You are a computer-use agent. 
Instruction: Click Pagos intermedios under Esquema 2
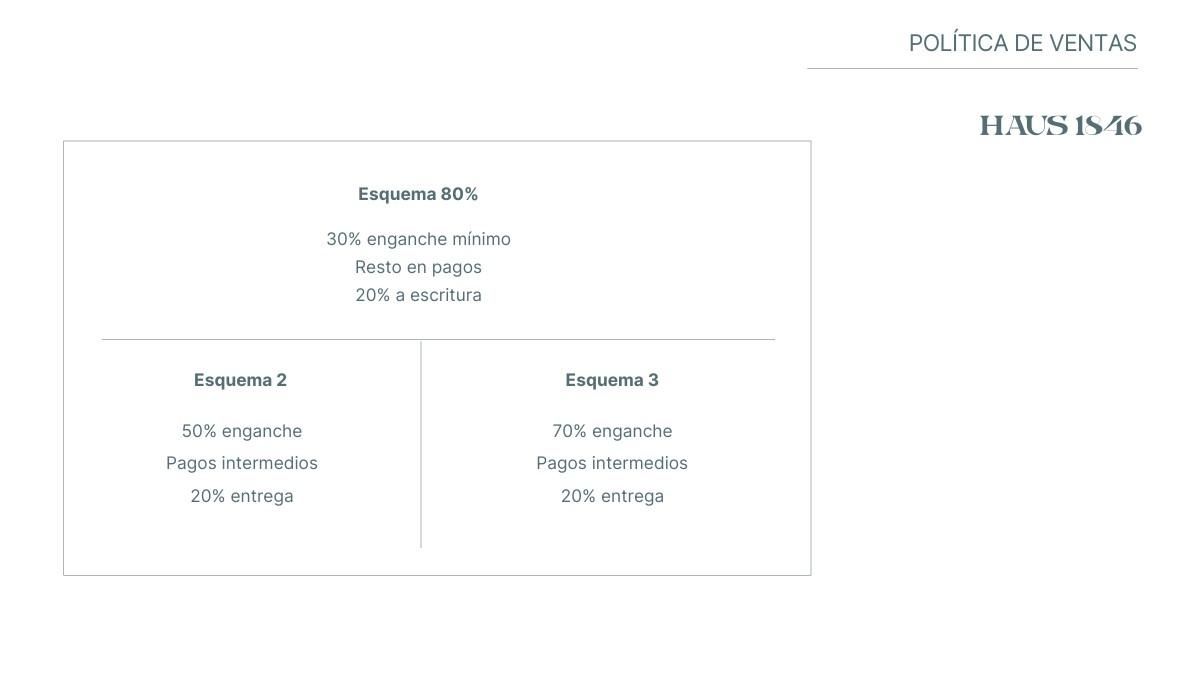tap(242, 463)
